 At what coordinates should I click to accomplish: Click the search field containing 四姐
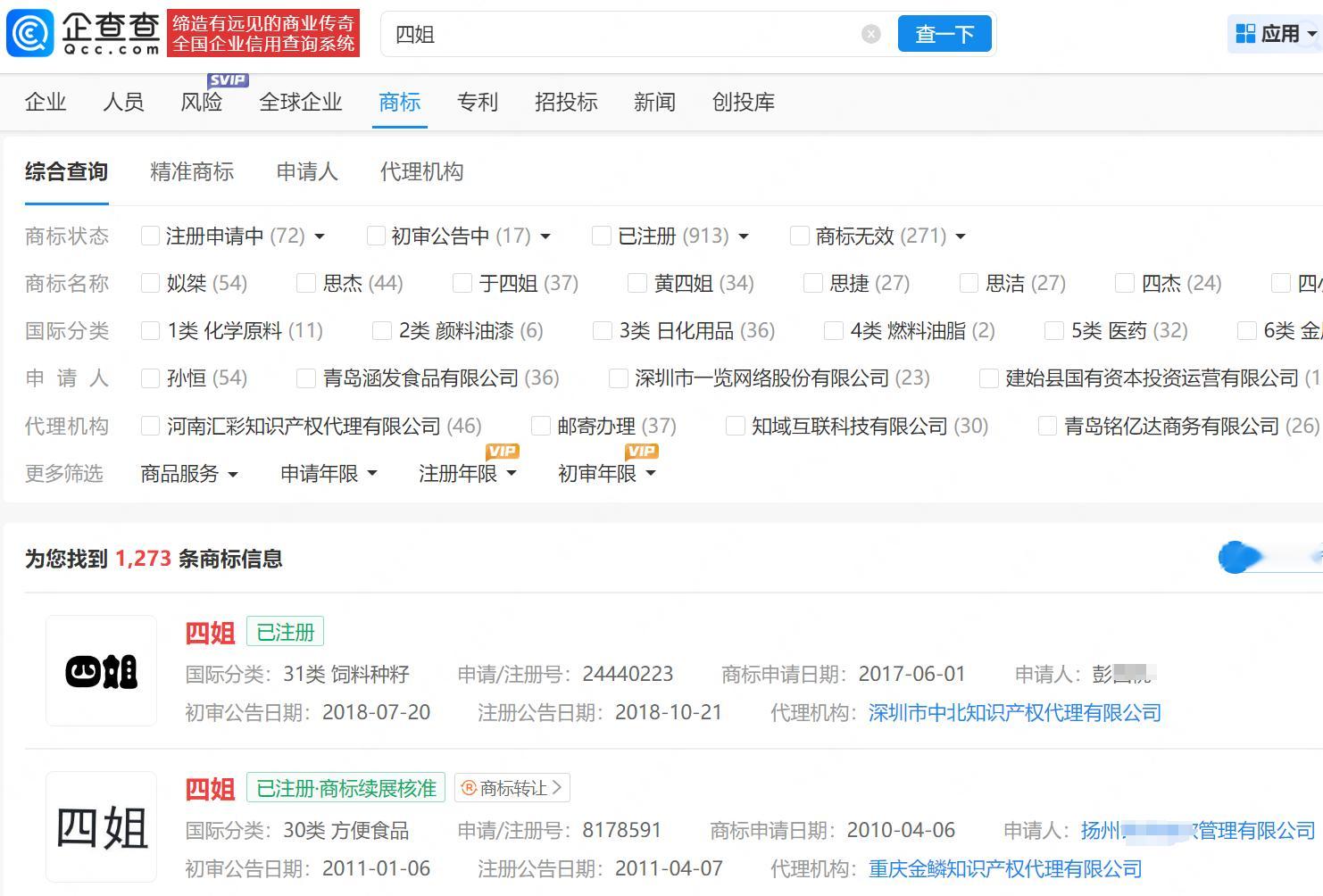coord(625,34)
